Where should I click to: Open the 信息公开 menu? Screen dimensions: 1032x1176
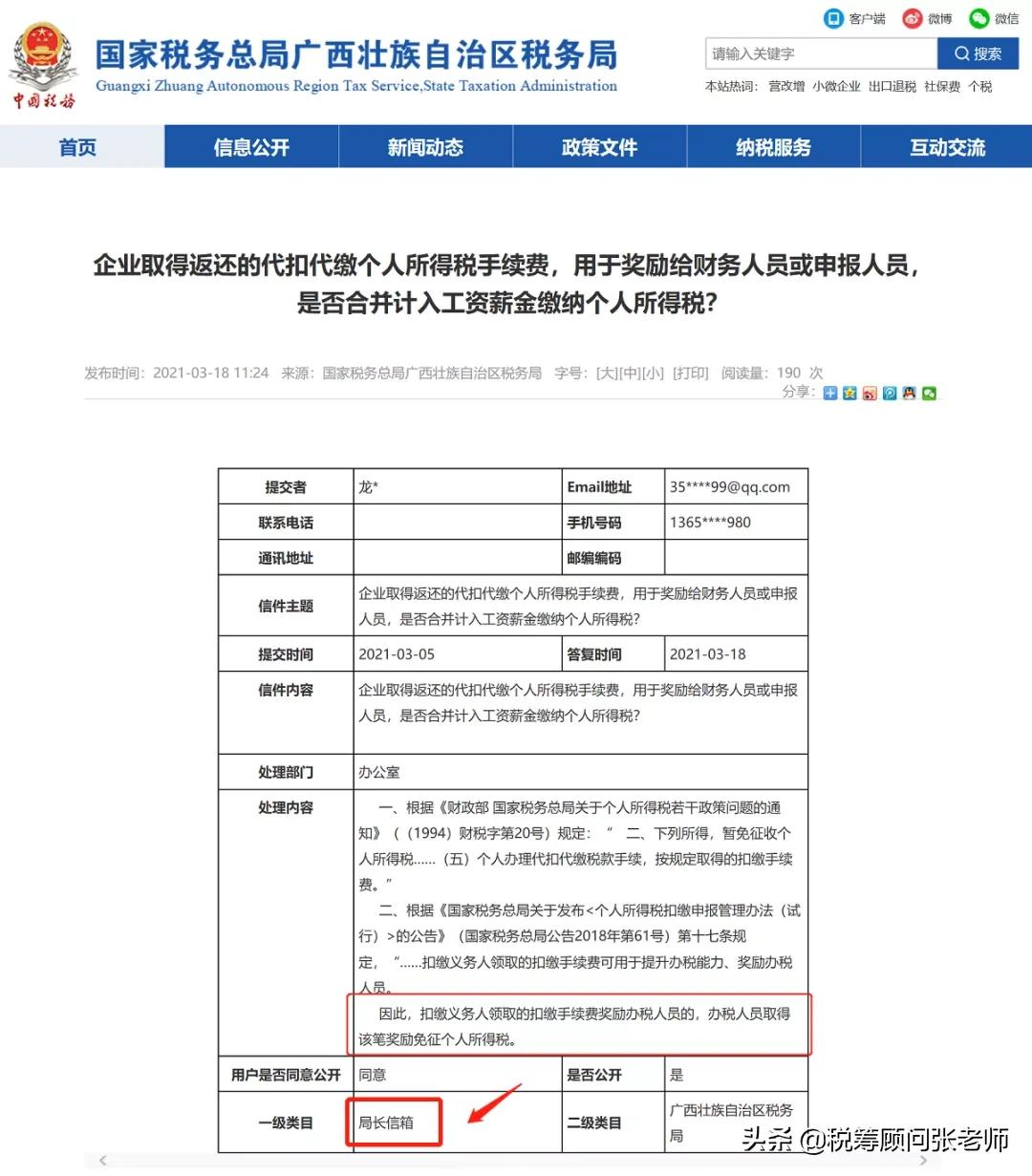click(251, 147)
